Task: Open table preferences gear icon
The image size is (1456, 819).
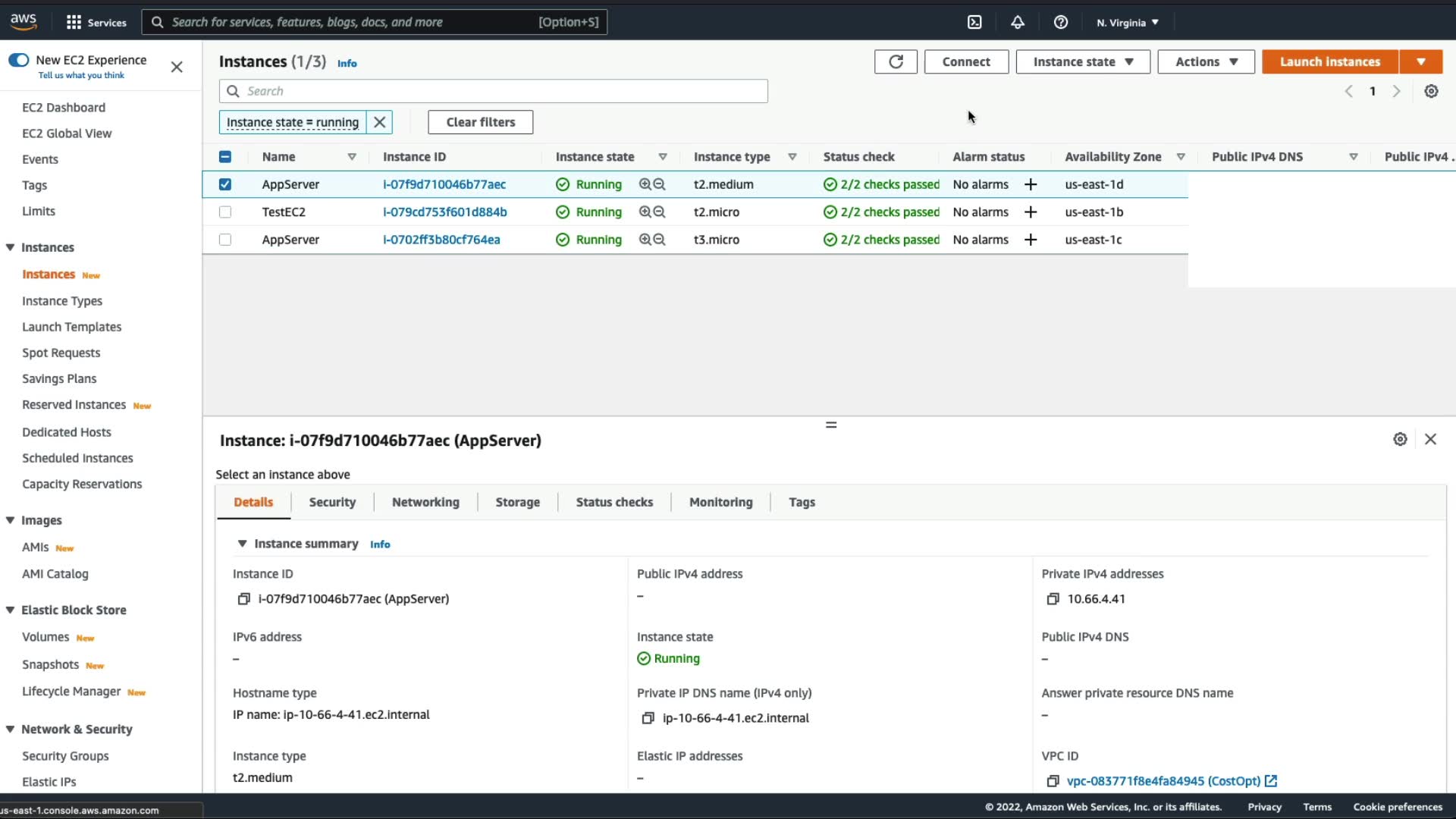Action: click(1431, 91)
